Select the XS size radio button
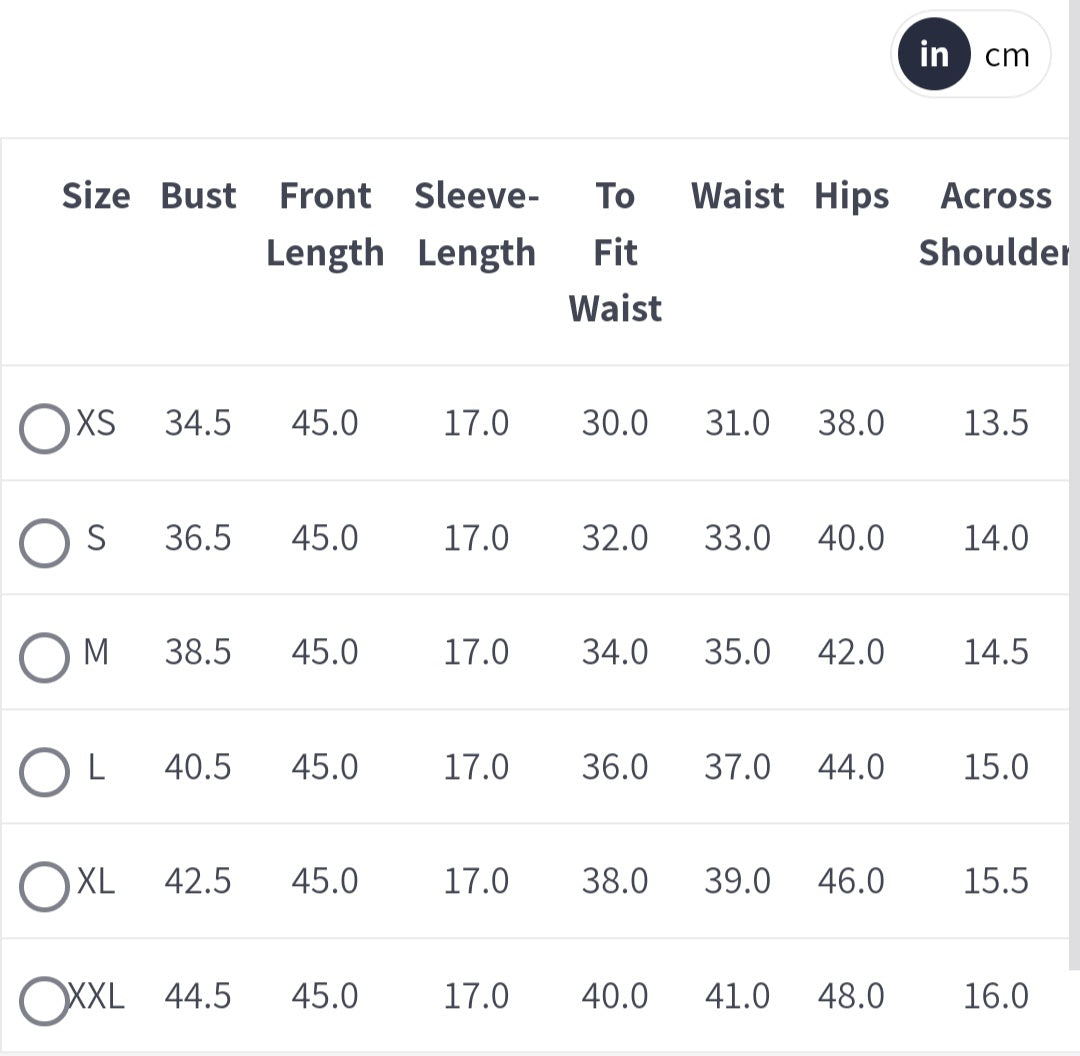This screenshot has width=1080, height=1056. click(44, 429)
